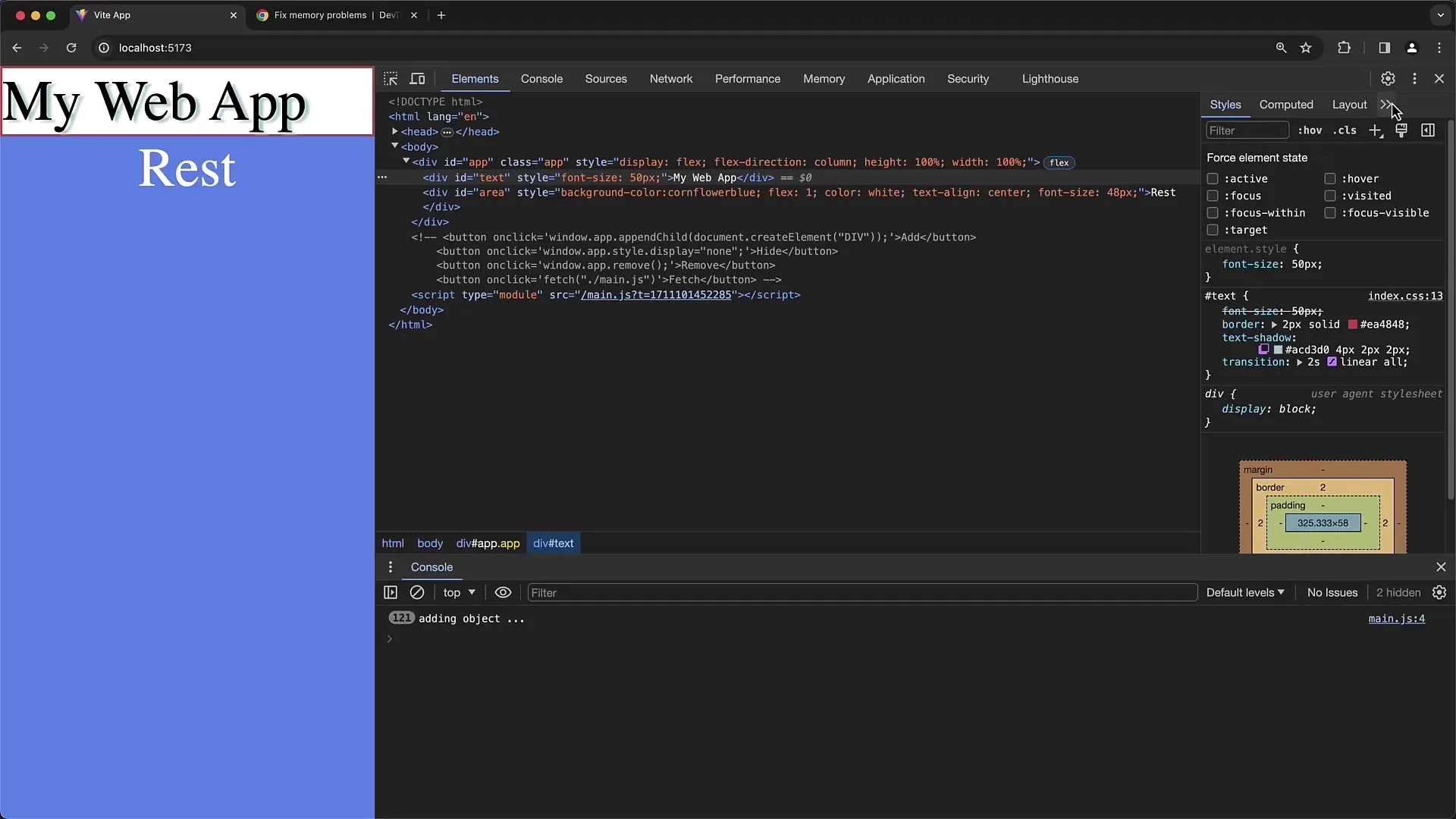The width and height of the screenshot is (1456, 819).
Task: Click the #ea4848 border color swatch
Action: click(1353, 325)
